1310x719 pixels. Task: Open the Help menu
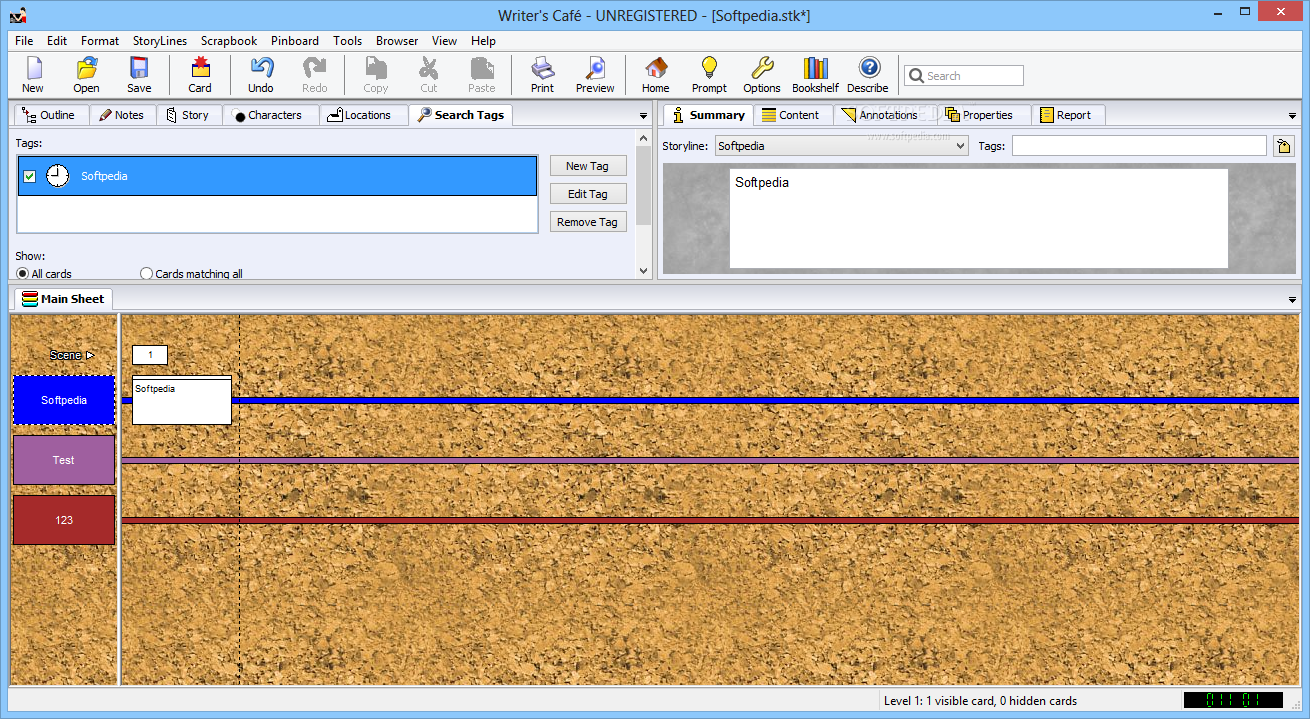coord(483,41)
